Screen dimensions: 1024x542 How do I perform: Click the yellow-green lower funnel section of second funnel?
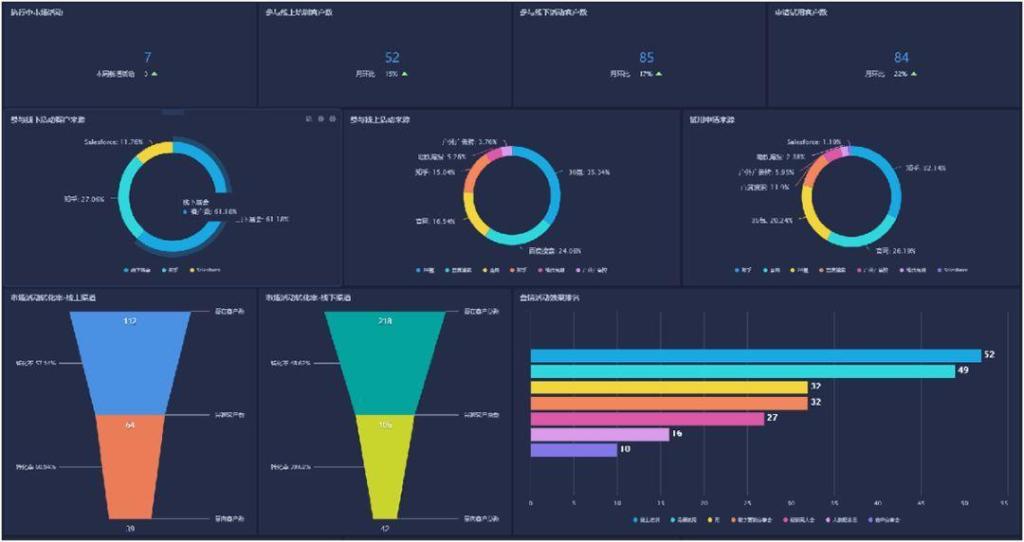385,467
